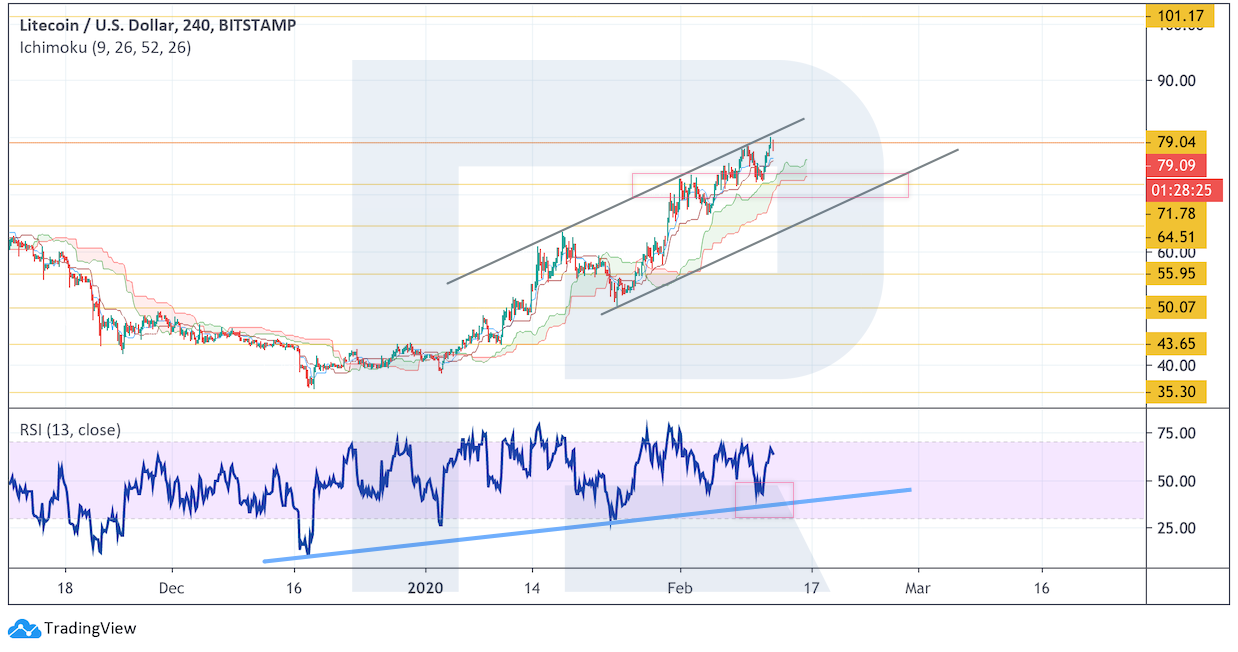Click the 50.07 price level label
The width and height of the screenshot is (1238, 652).
[1175, 306]
